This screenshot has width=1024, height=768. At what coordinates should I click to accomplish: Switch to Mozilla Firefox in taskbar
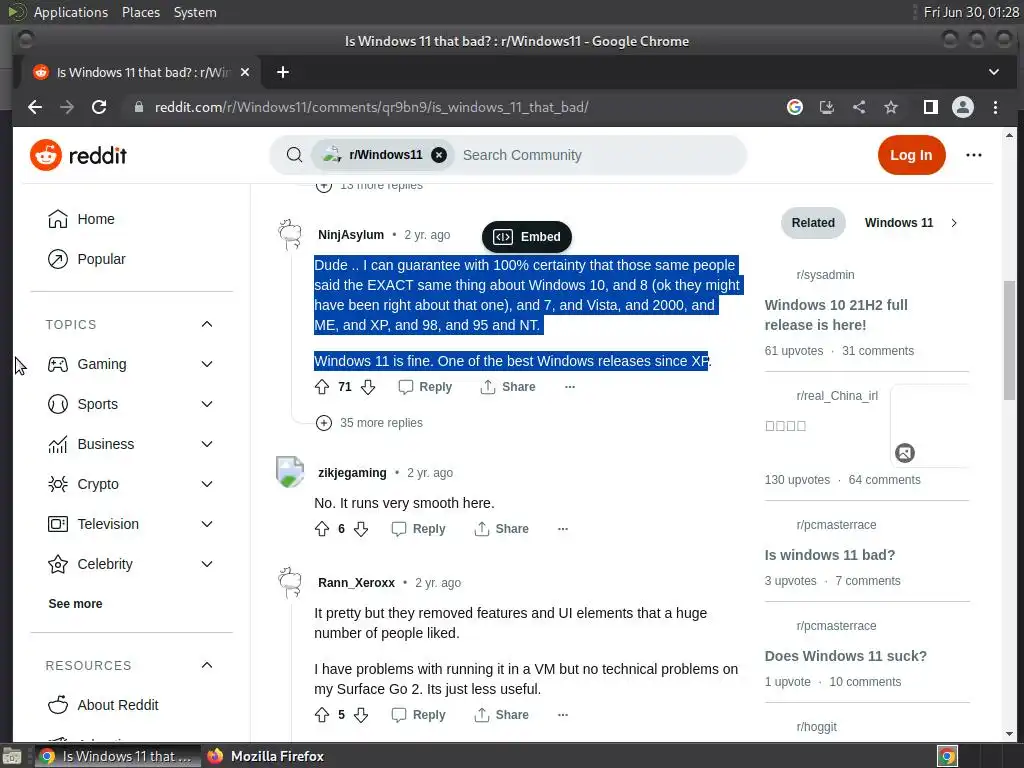pyautogui.click(x=266, y=756)
